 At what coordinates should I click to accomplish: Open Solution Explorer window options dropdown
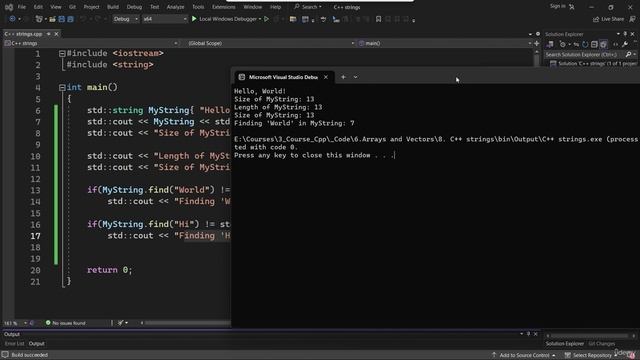coord(618,34)
